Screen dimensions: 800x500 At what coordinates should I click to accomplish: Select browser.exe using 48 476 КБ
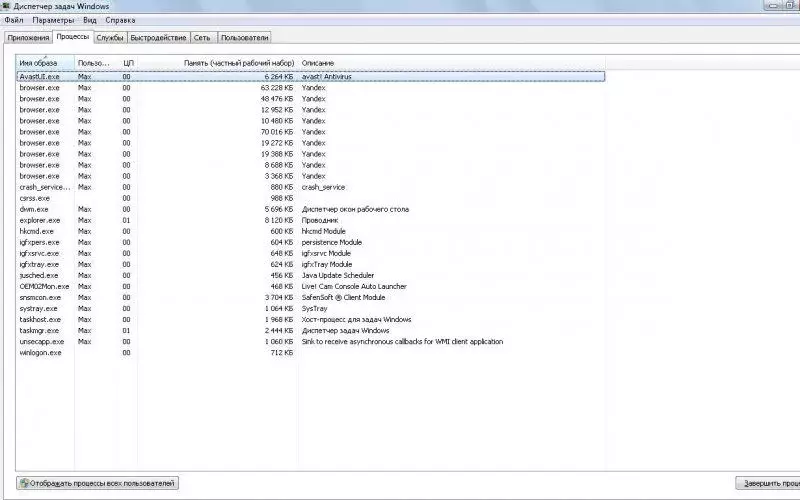click(x=310, y=99)
